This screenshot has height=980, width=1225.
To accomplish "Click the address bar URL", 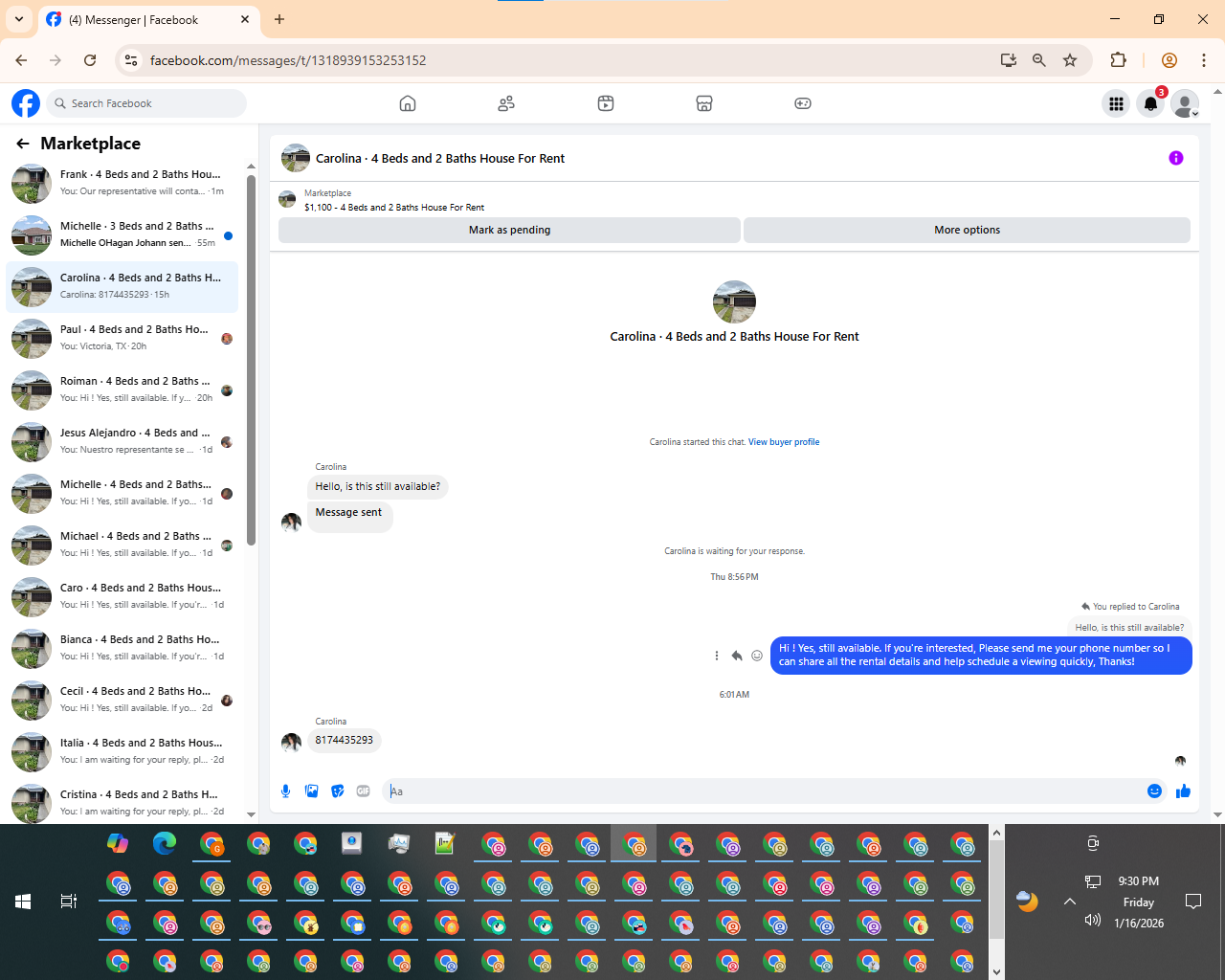I will 288,60.
